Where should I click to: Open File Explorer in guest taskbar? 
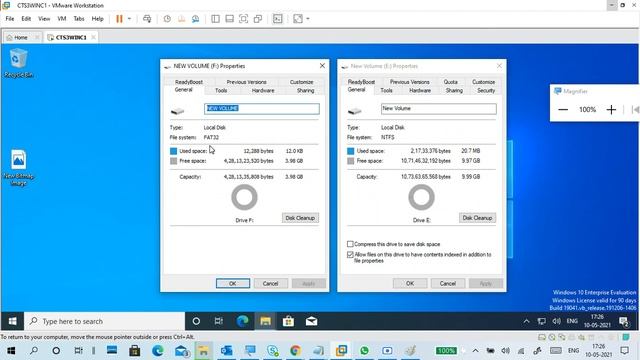pos(265,321)
